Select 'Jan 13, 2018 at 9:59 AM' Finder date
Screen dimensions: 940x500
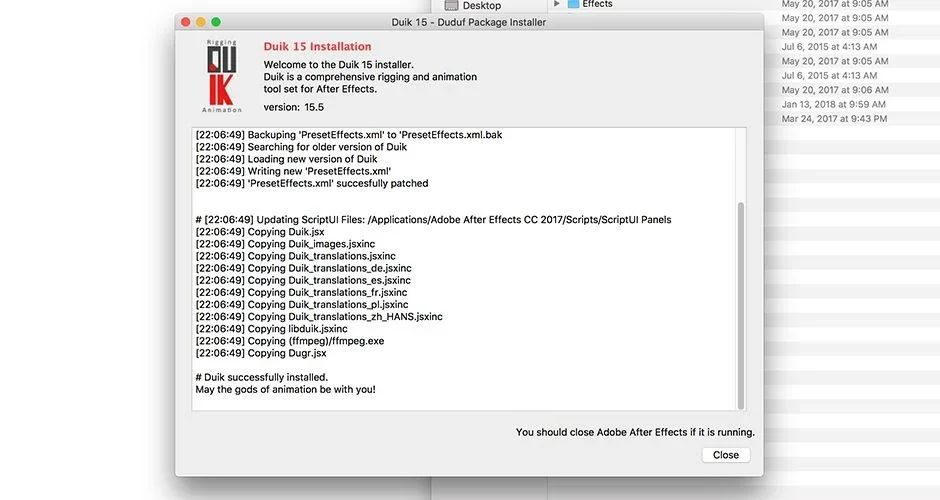click(x=833, y=104)
